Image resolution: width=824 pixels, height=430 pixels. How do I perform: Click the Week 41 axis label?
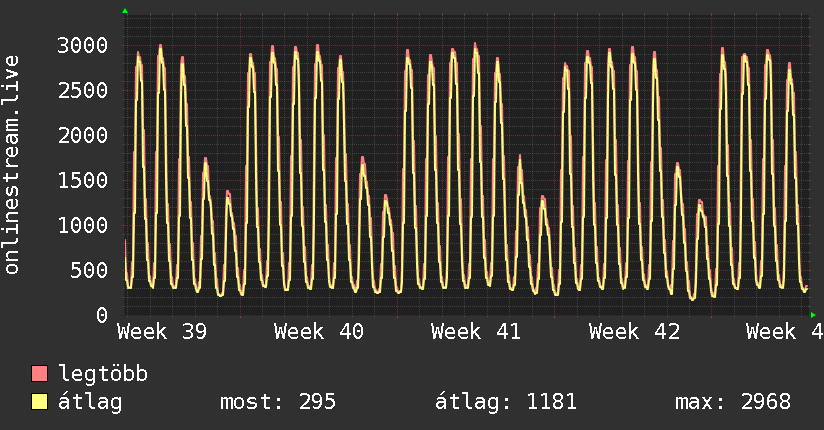(x=476, y=332)
